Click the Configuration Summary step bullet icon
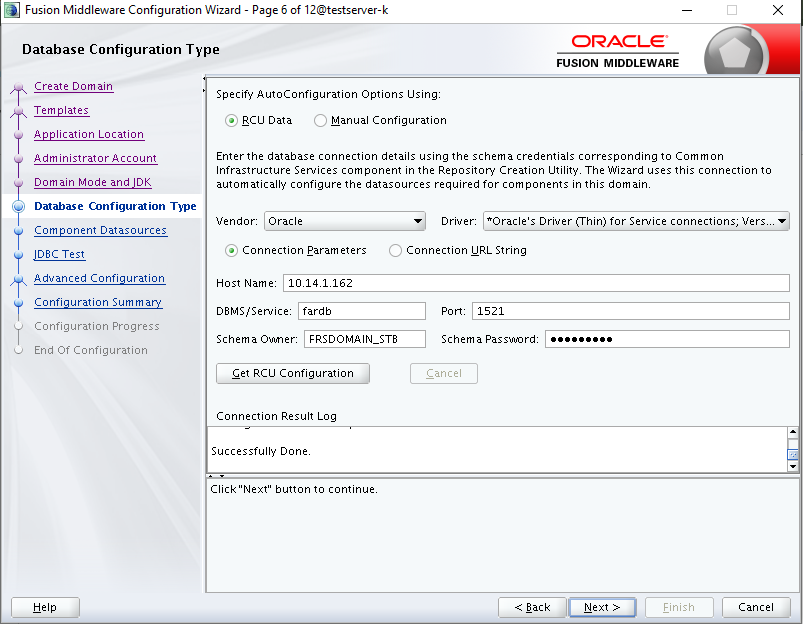 (x=18, y=303)
